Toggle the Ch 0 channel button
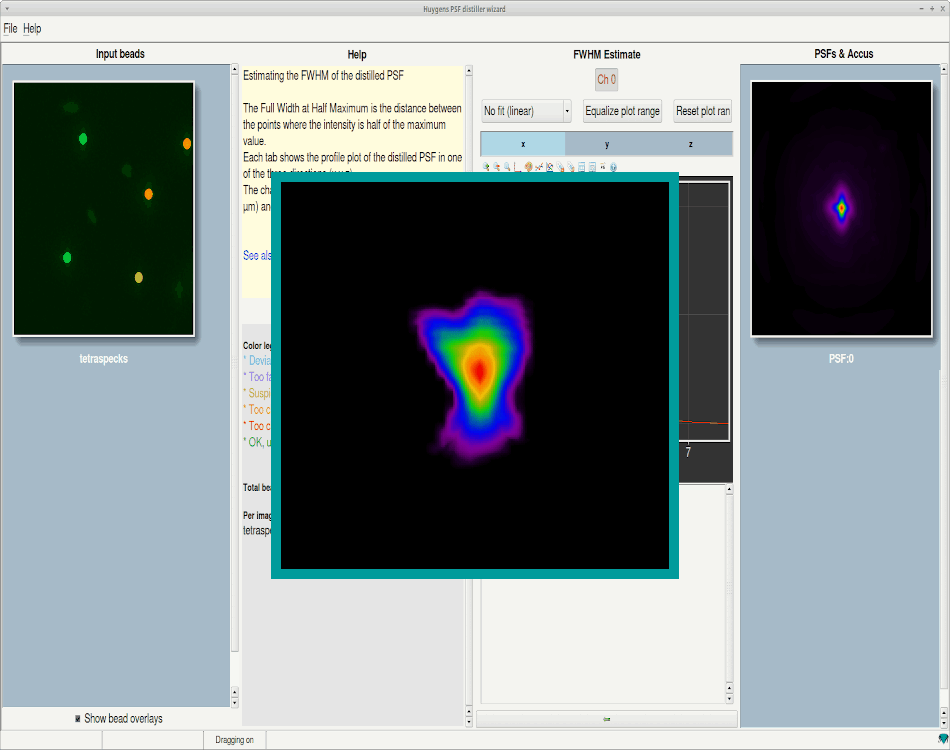This screenshot has width=950, height=750. click(605, 79)
